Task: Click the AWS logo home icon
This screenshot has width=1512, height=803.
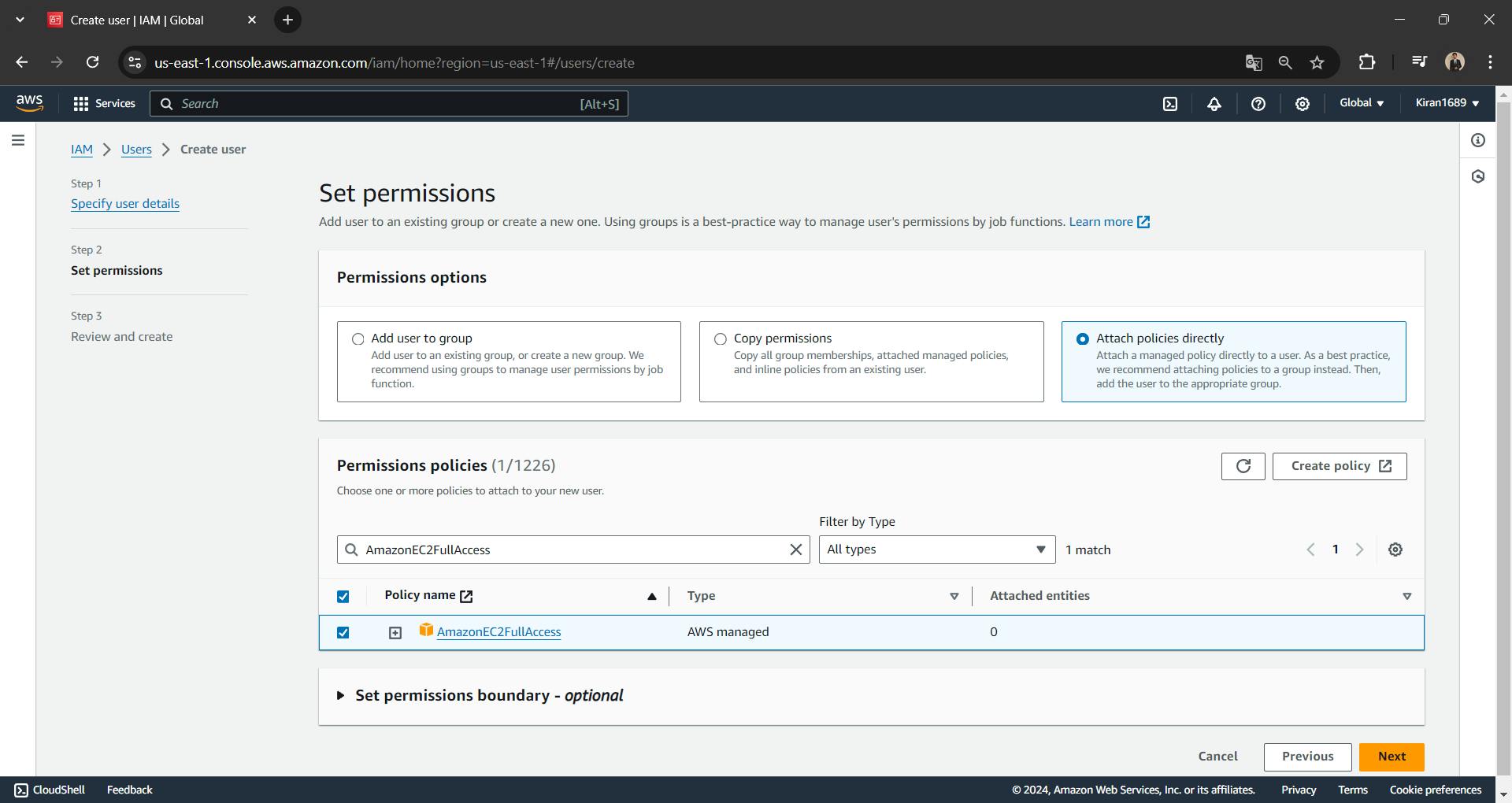Action: pos(29,103)
